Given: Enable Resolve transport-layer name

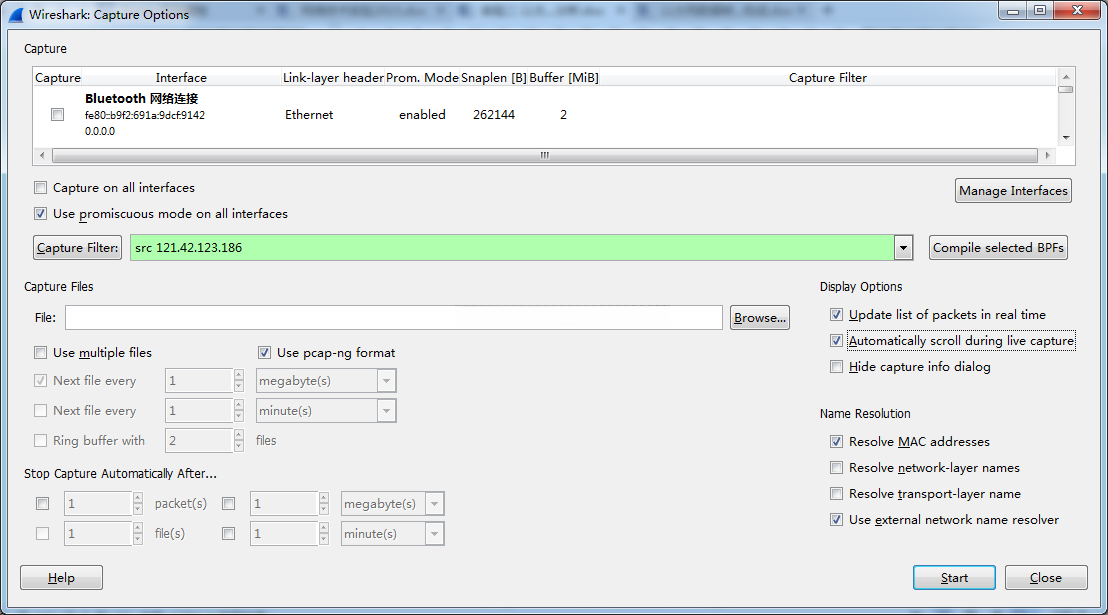Looking at the screenshot, I should [837, 493].
